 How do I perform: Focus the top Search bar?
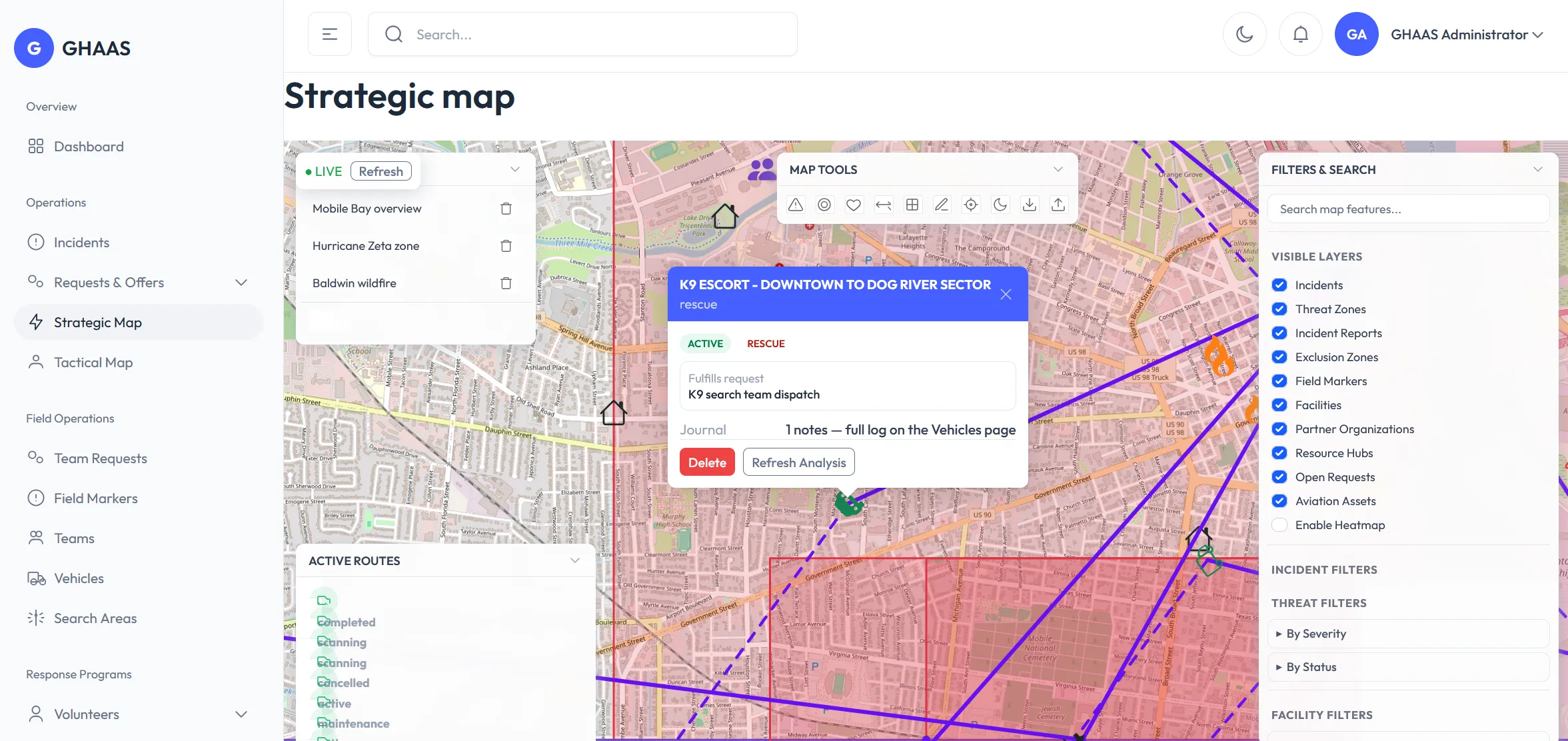tap(582, 34)
